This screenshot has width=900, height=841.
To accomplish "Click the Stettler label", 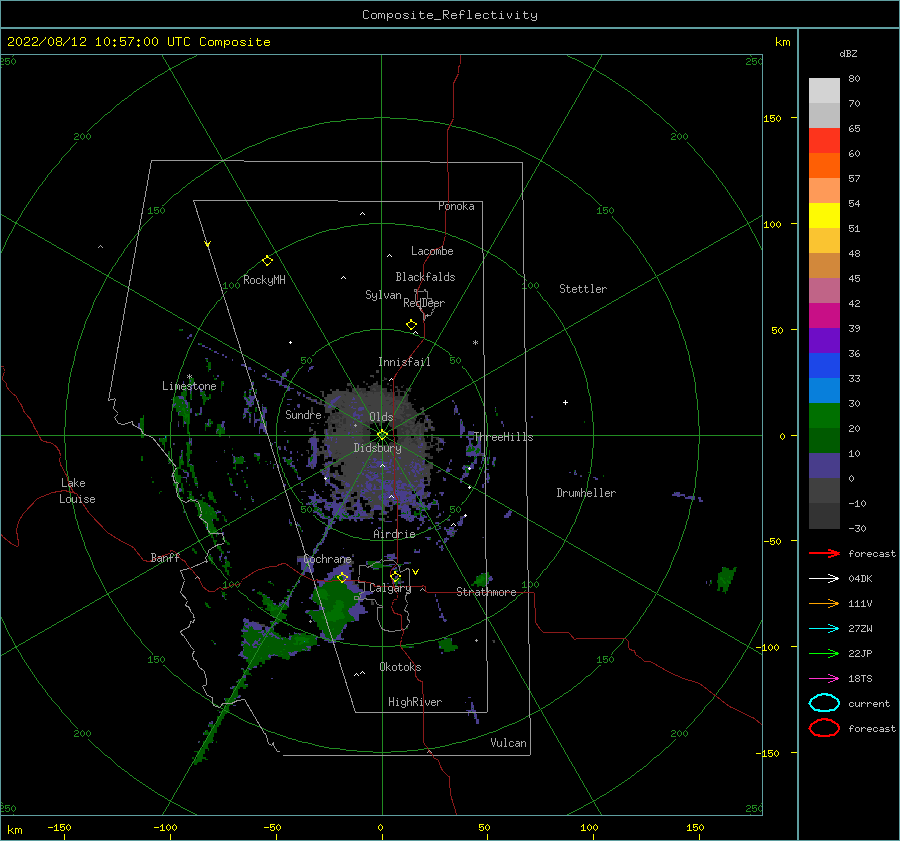I will (583, 289).
